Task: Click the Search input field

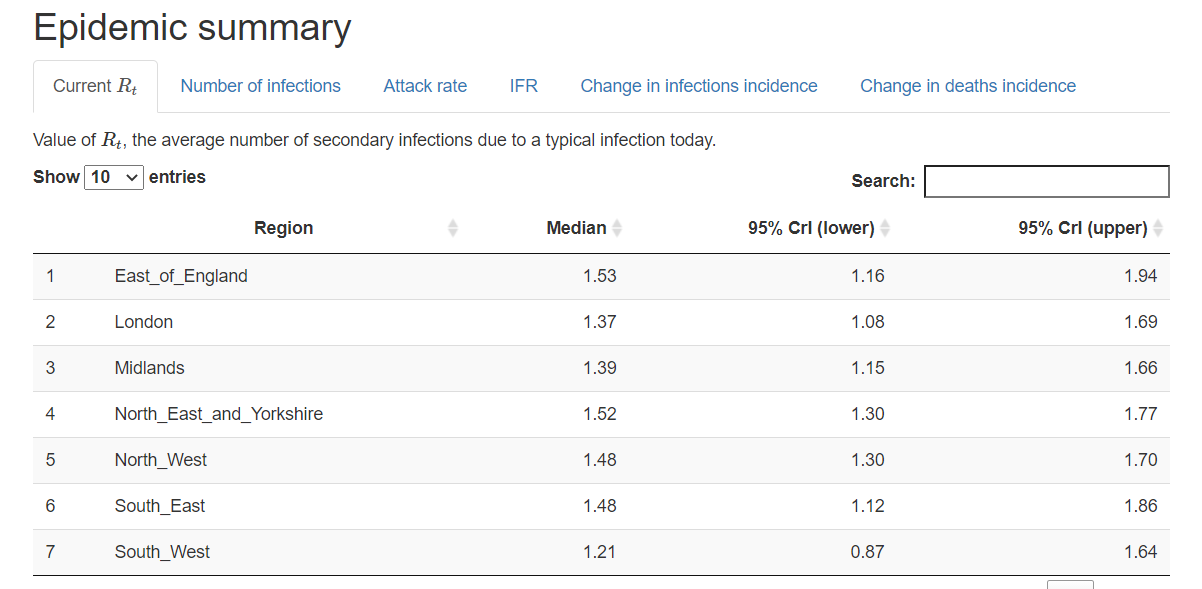Action: click(x=1046, y=181)
